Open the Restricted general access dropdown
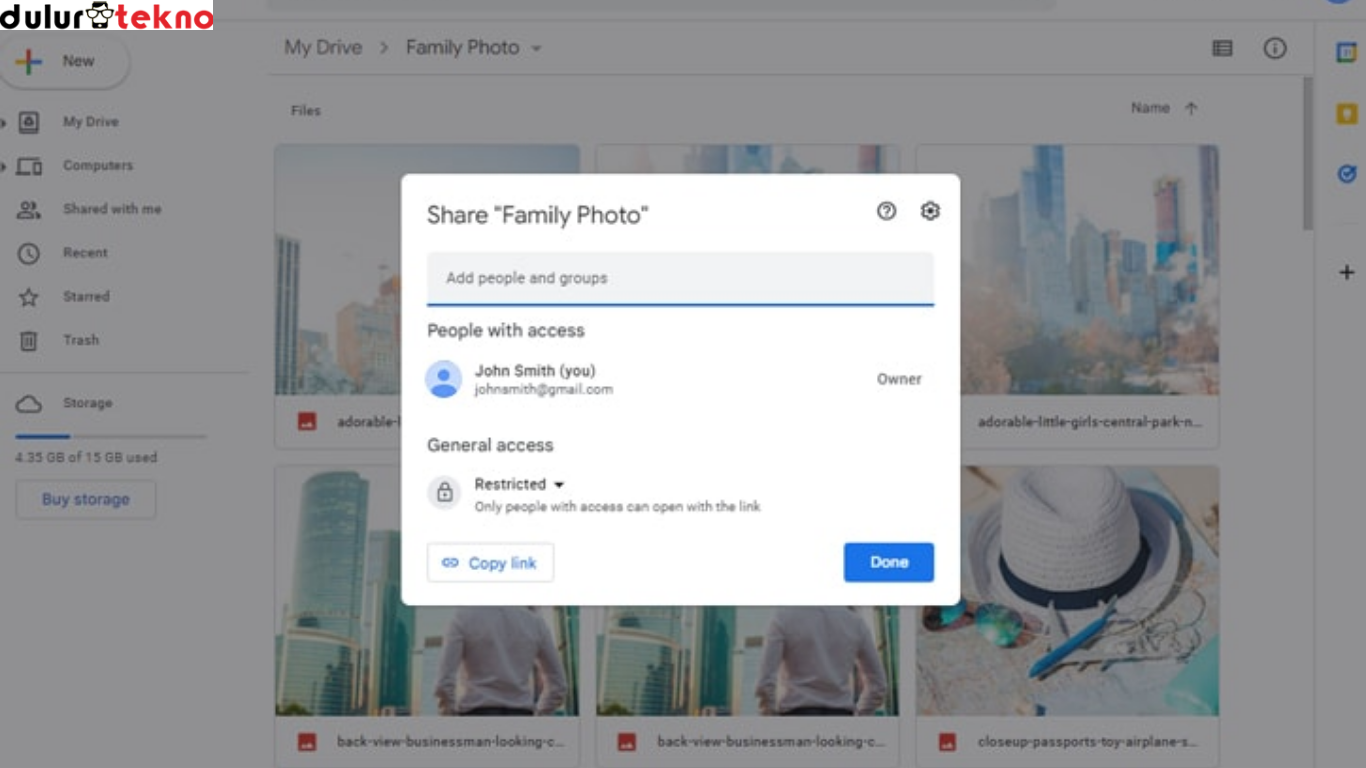 tap(519, 484)
